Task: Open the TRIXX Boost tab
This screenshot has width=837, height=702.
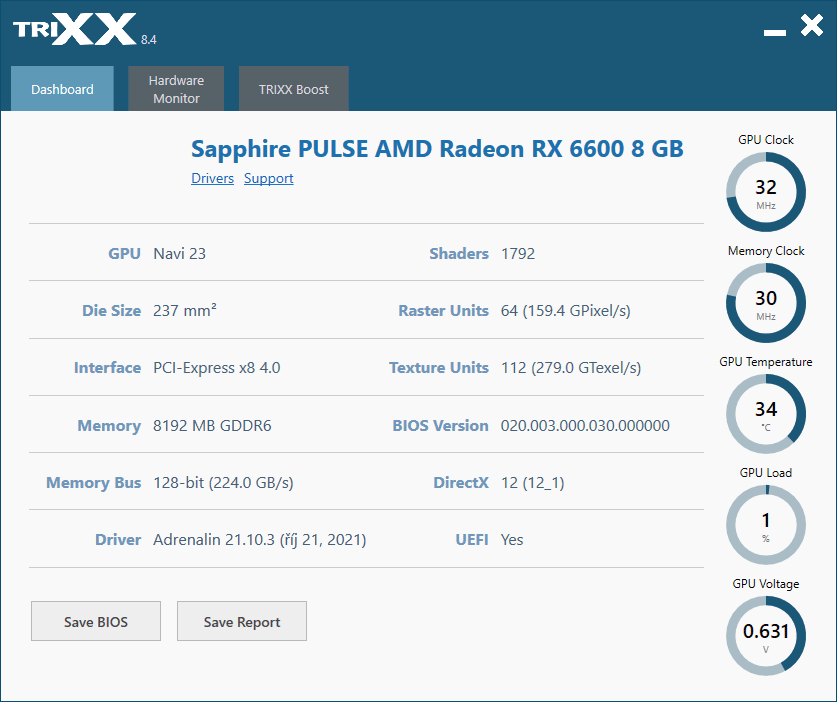Action: coord(294,89)
